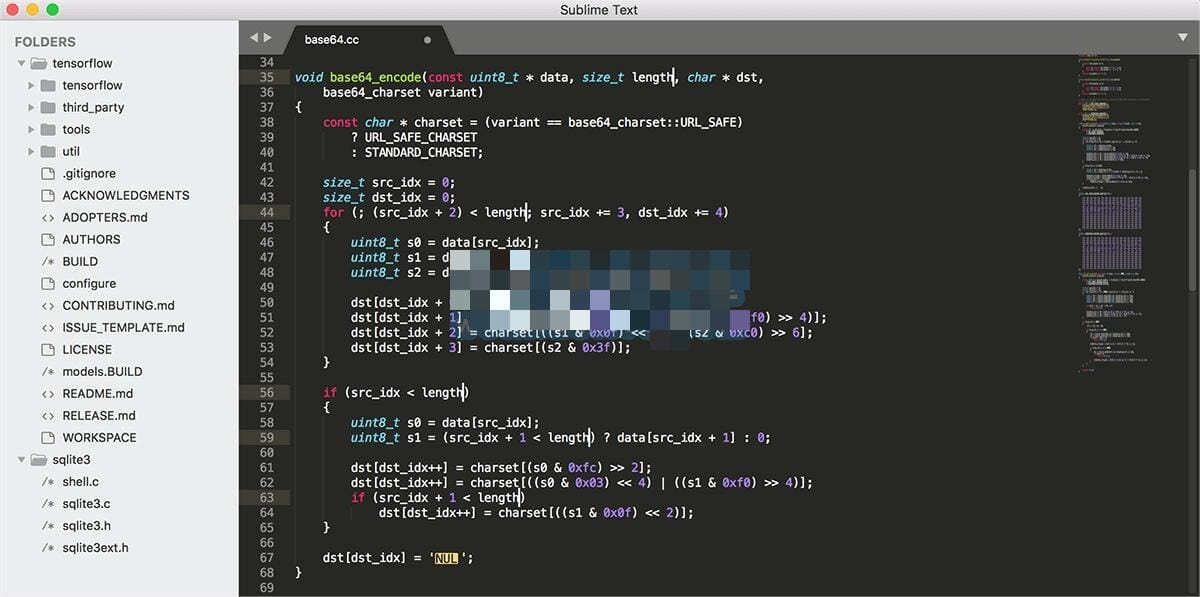Screen dimensions: 1200x597
Task: Open the tab list dropdown arrow
Action: click(1183, 37)
